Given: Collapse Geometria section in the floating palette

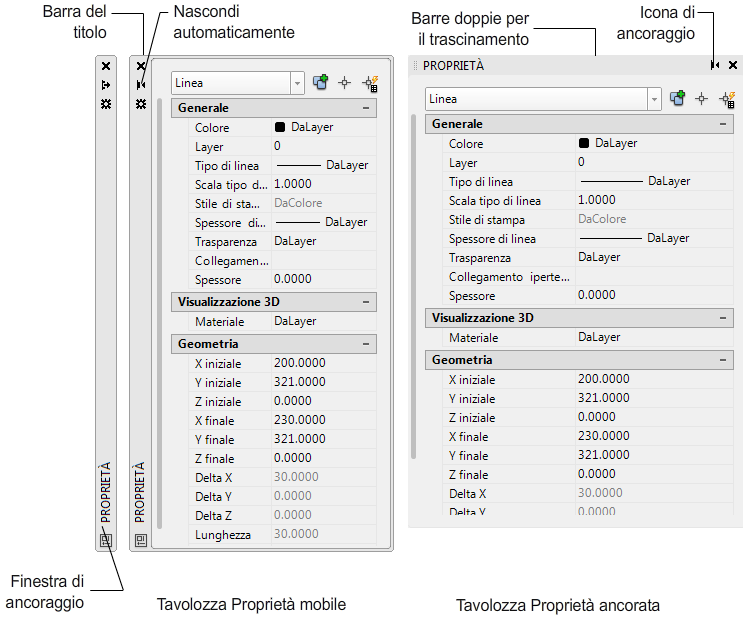Looking at the screenshot, I should coord(366,344).
